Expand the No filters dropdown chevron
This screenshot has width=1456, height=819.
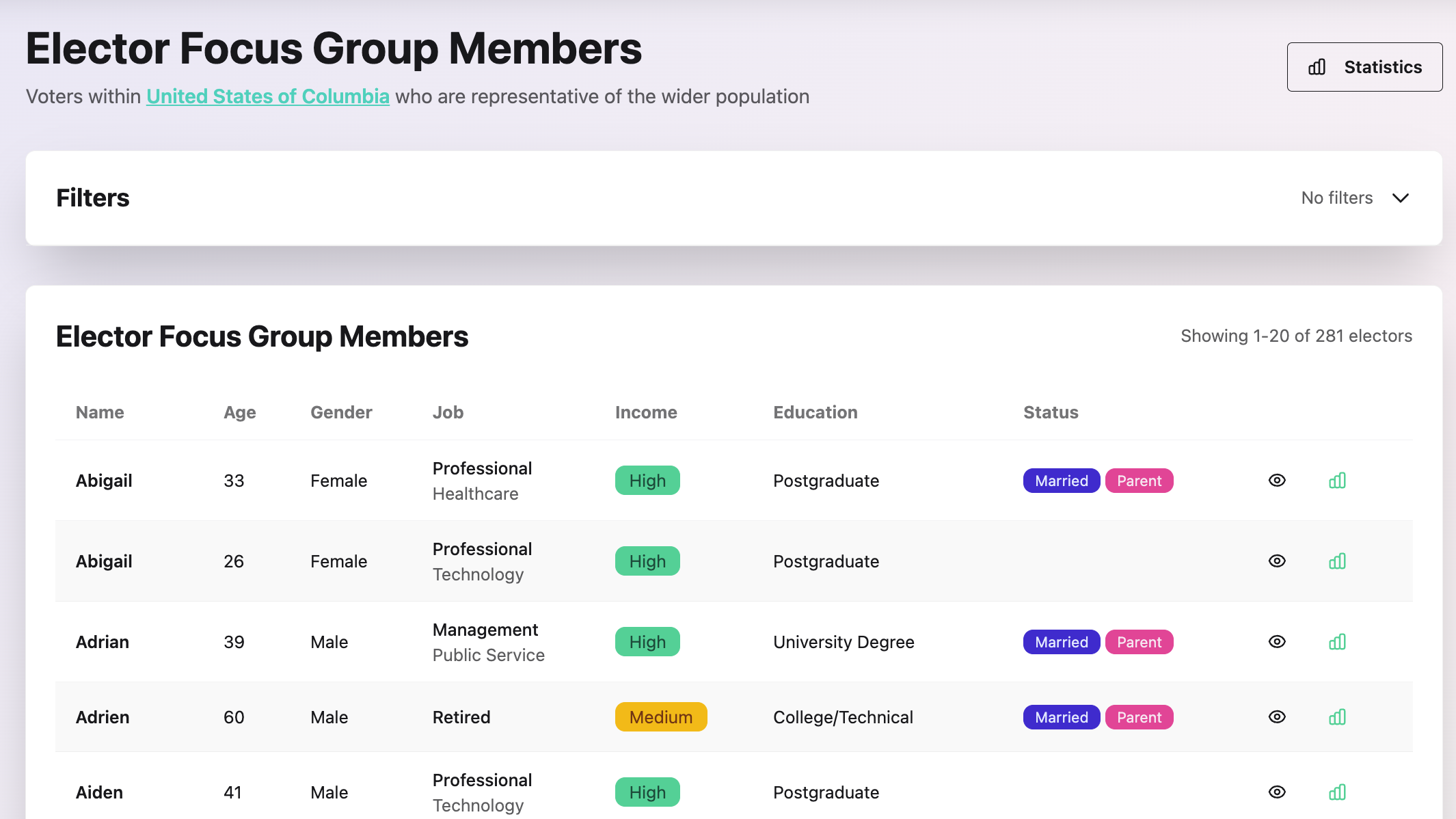click(1401, 198)
